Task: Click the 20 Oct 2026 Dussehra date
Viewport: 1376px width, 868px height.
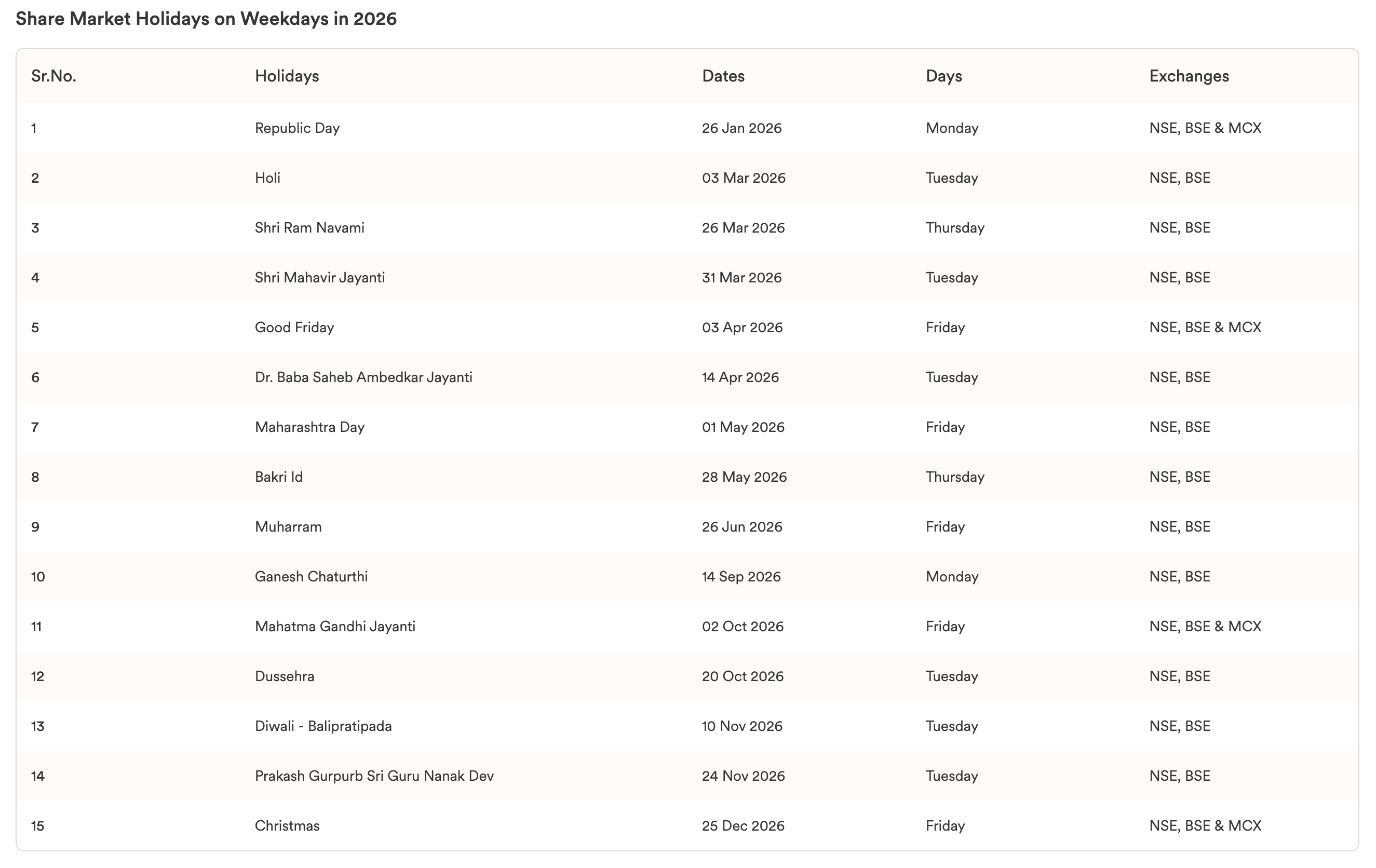Action: pos(743,676)
